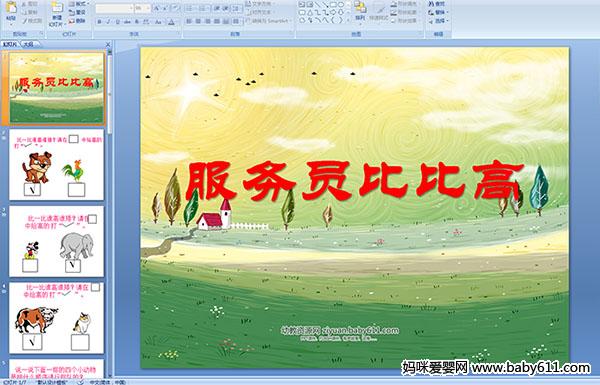Select the Oval shape in shapes gallery
Image resolution: width=600 pixels, height=385 pixels.
(x=341, y=4)
